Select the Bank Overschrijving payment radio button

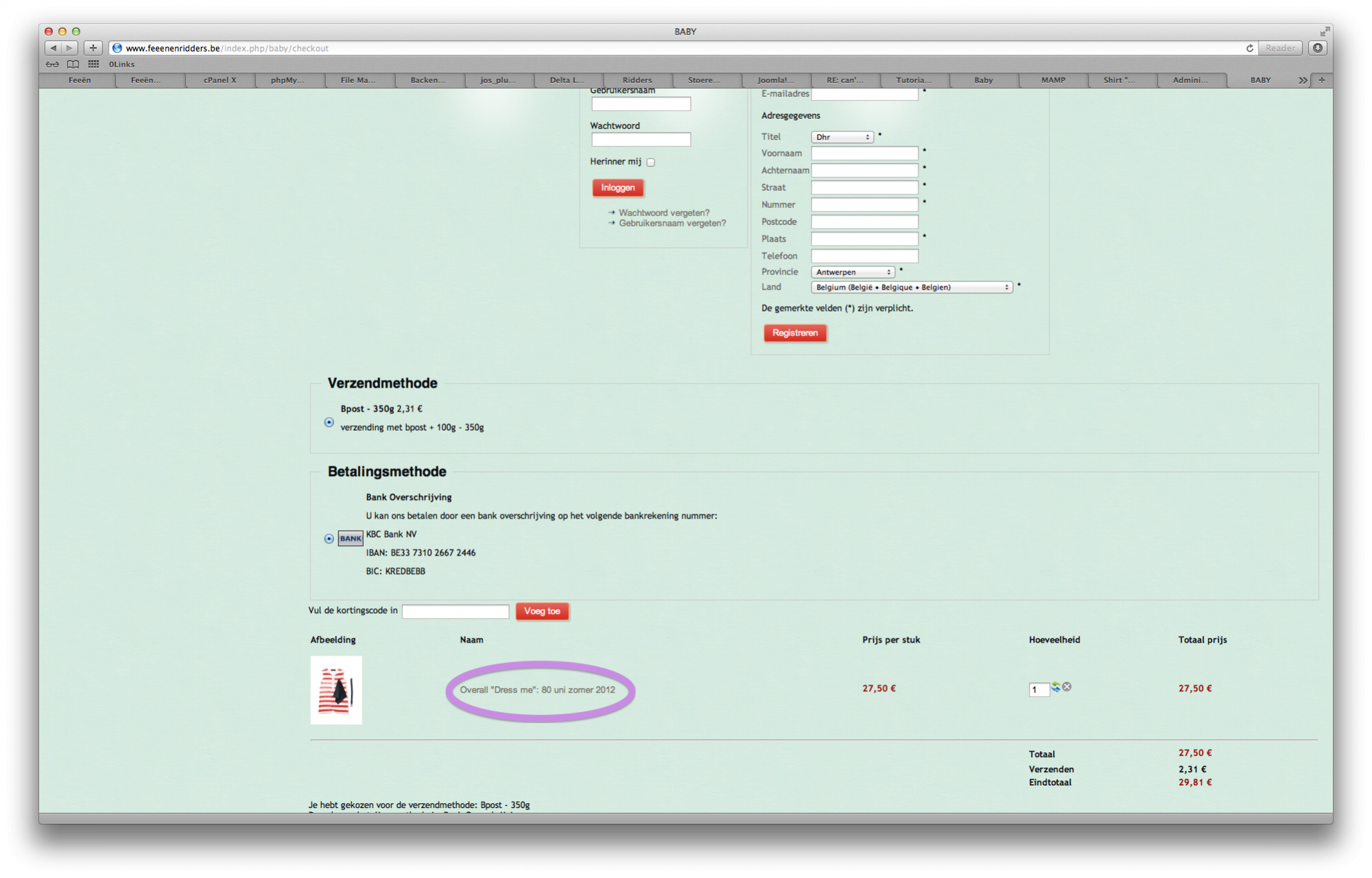(x=329, y=538)
